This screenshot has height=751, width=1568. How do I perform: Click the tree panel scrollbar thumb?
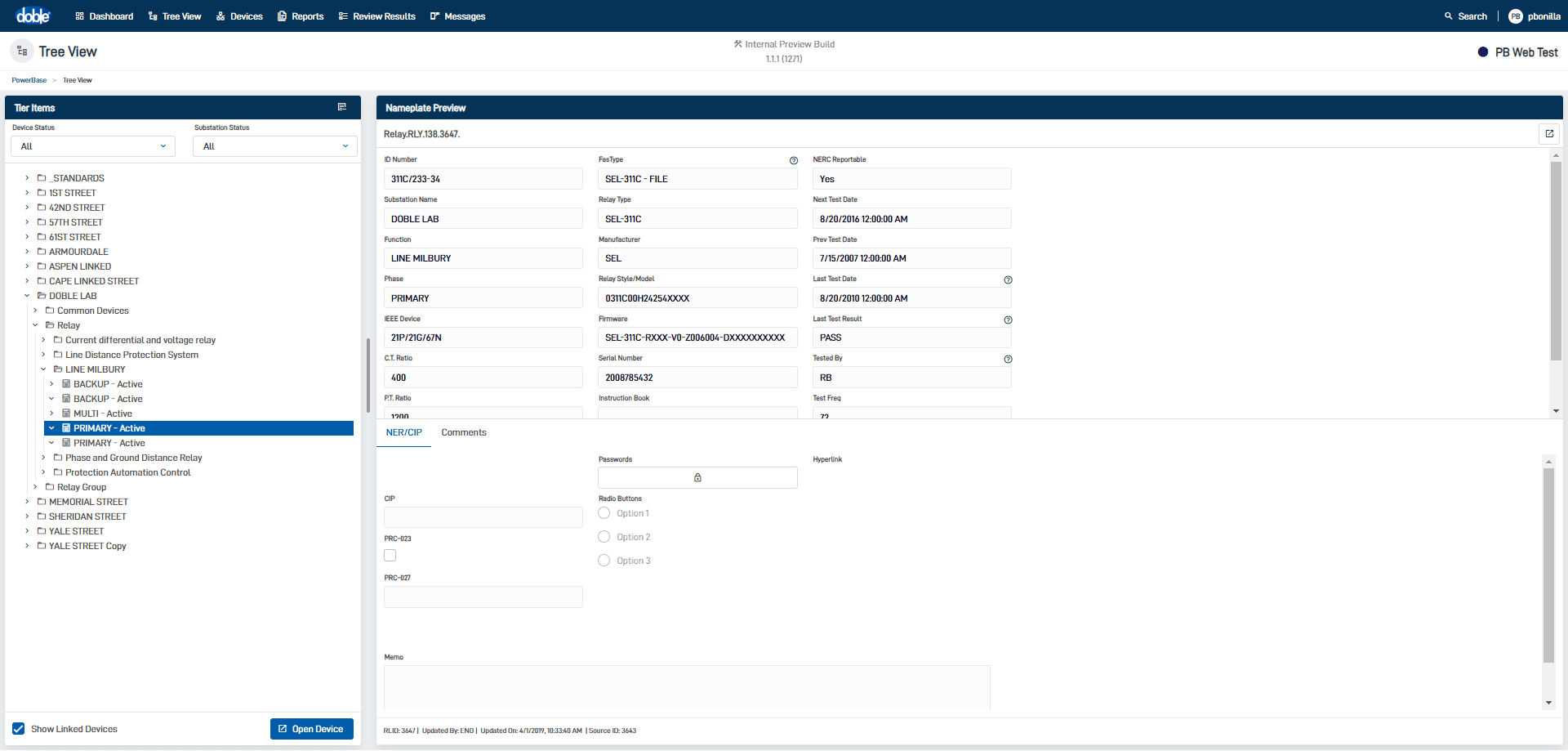click(368, 375)
